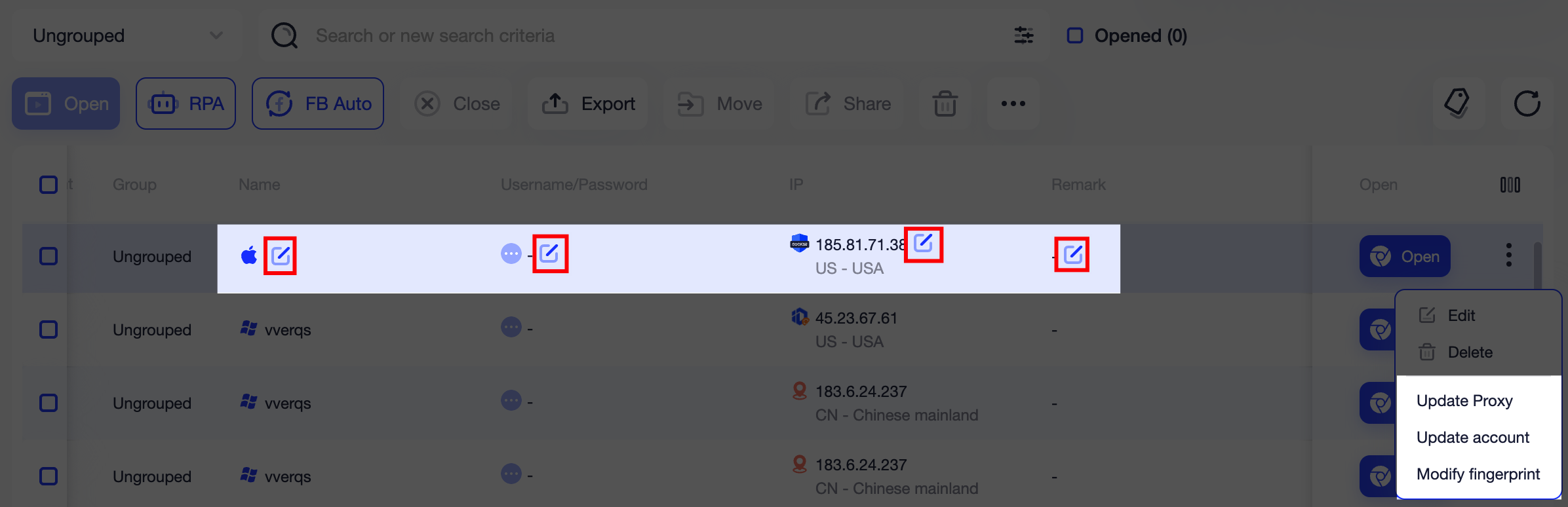Open the highlighted profile with the Open button

(x=1404, y=256)
